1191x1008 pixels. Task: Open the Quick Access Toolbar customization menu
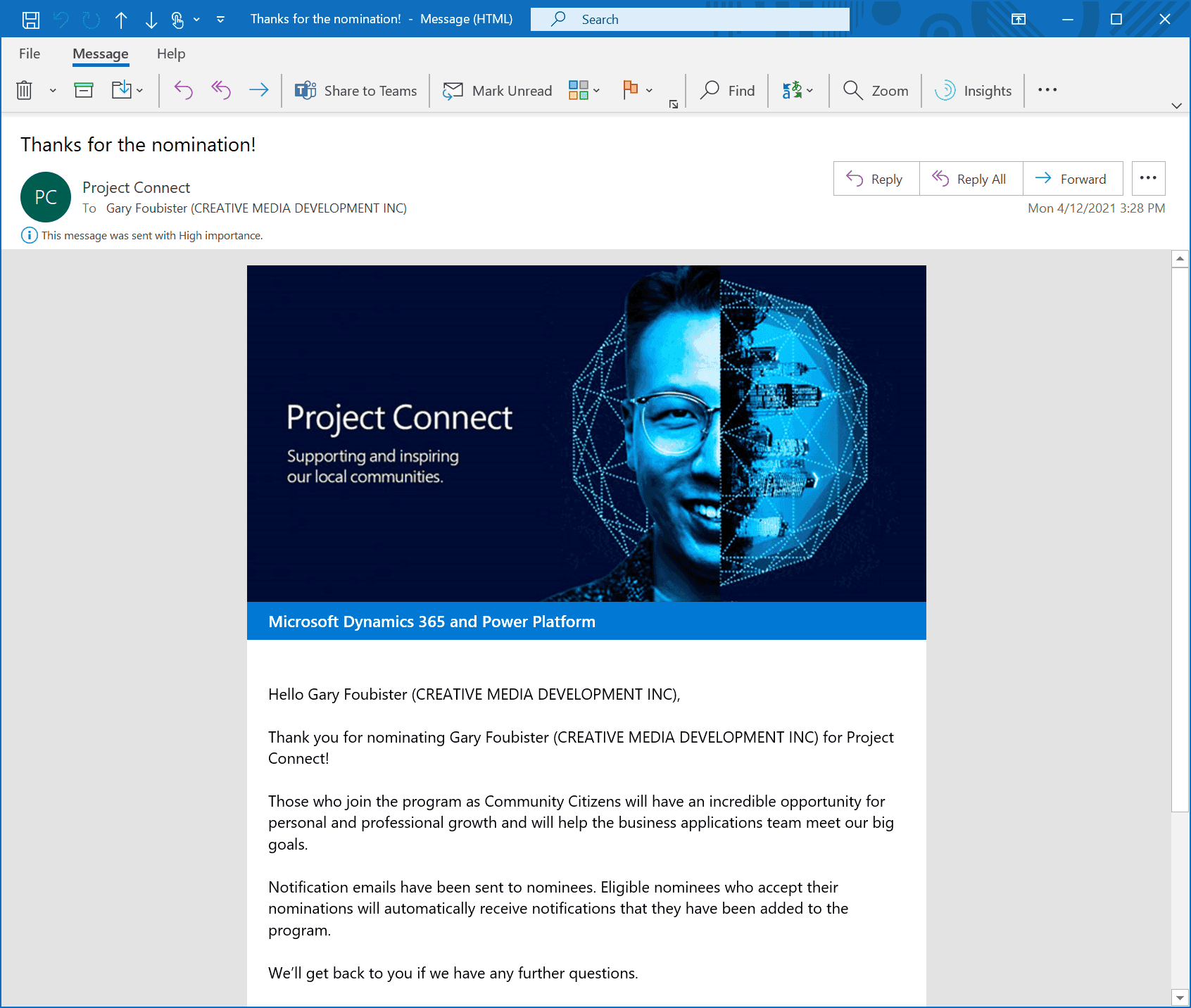pos(220,19)
